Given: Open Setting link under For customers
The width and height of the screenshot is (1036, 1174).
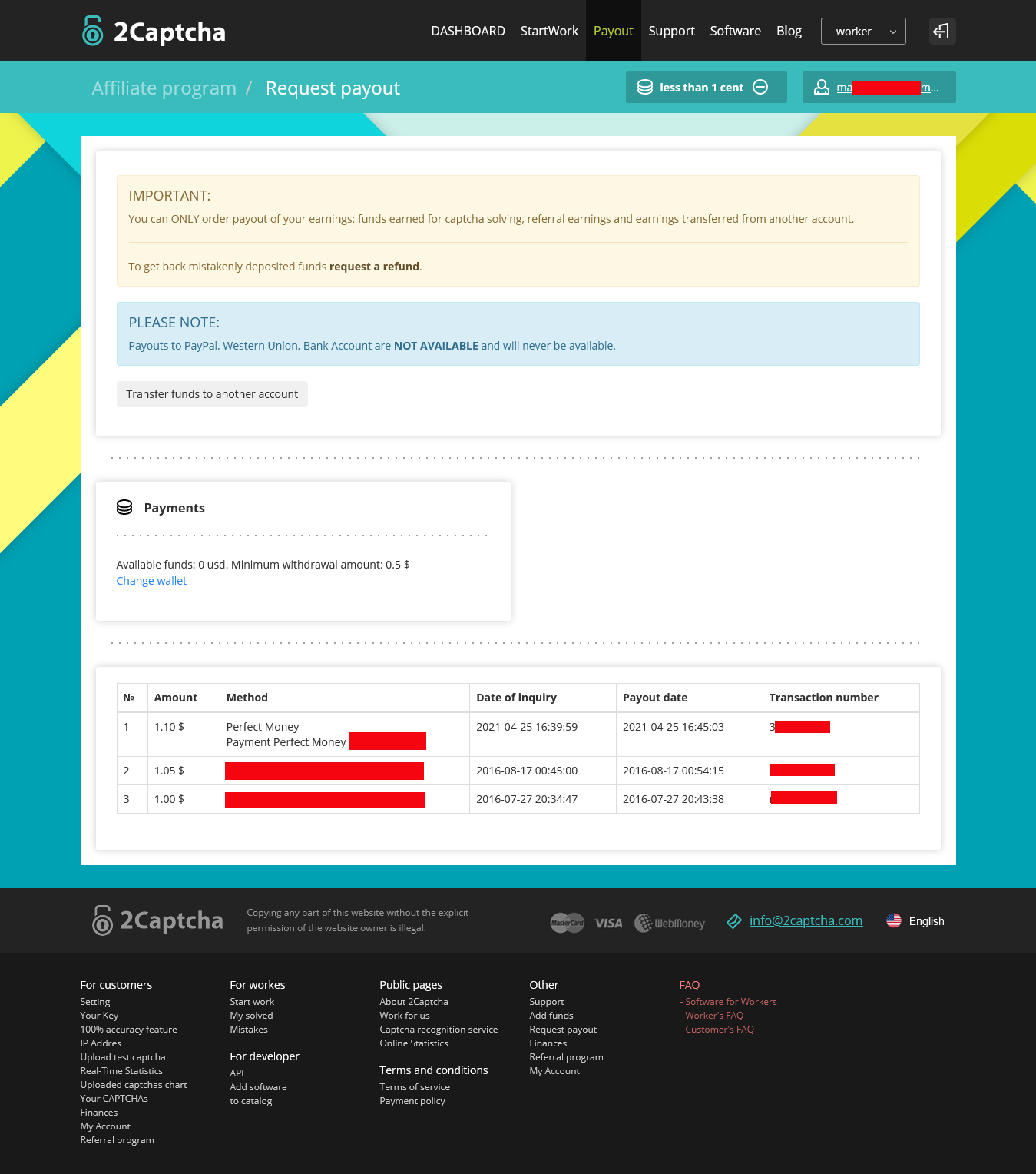Looking at the screenshot, I should [95, 1002].
